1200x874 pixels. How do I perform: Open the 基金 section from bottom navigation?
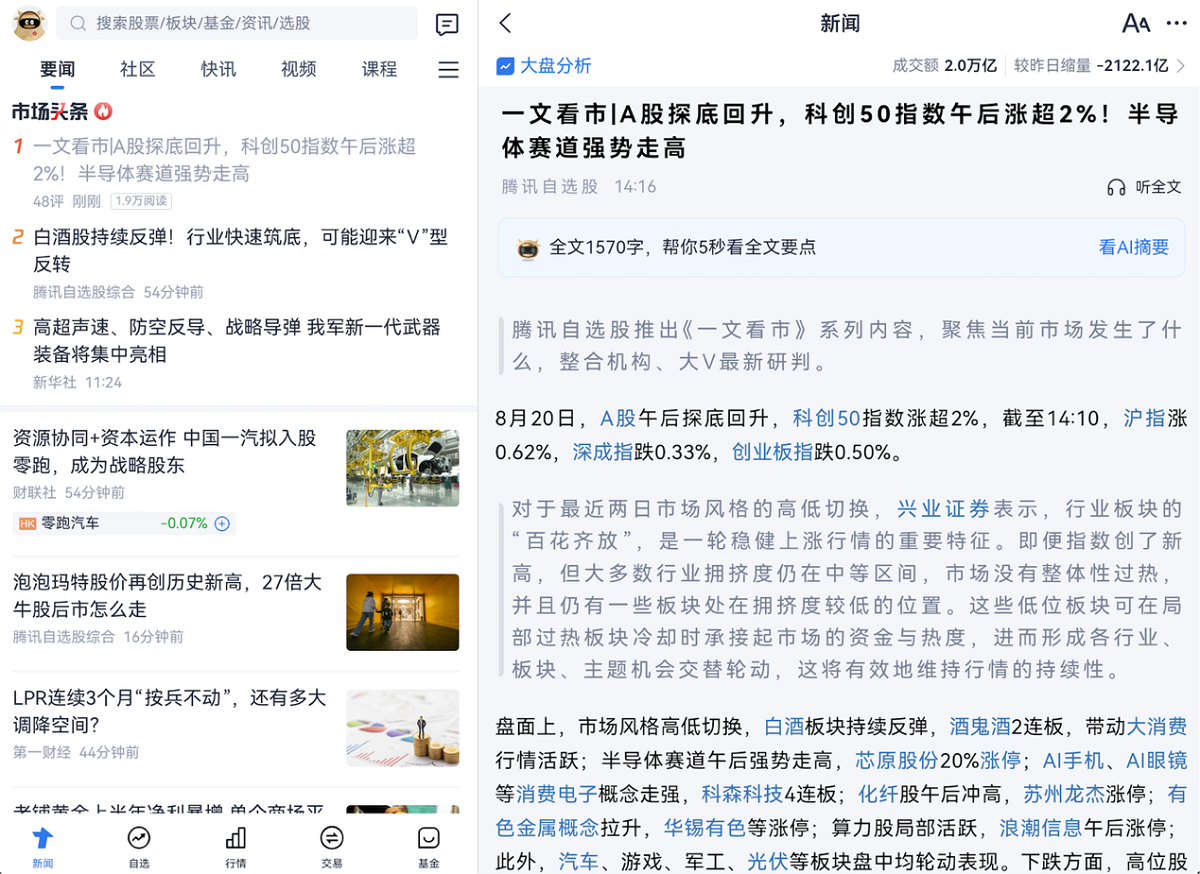(x=428, y=845)
